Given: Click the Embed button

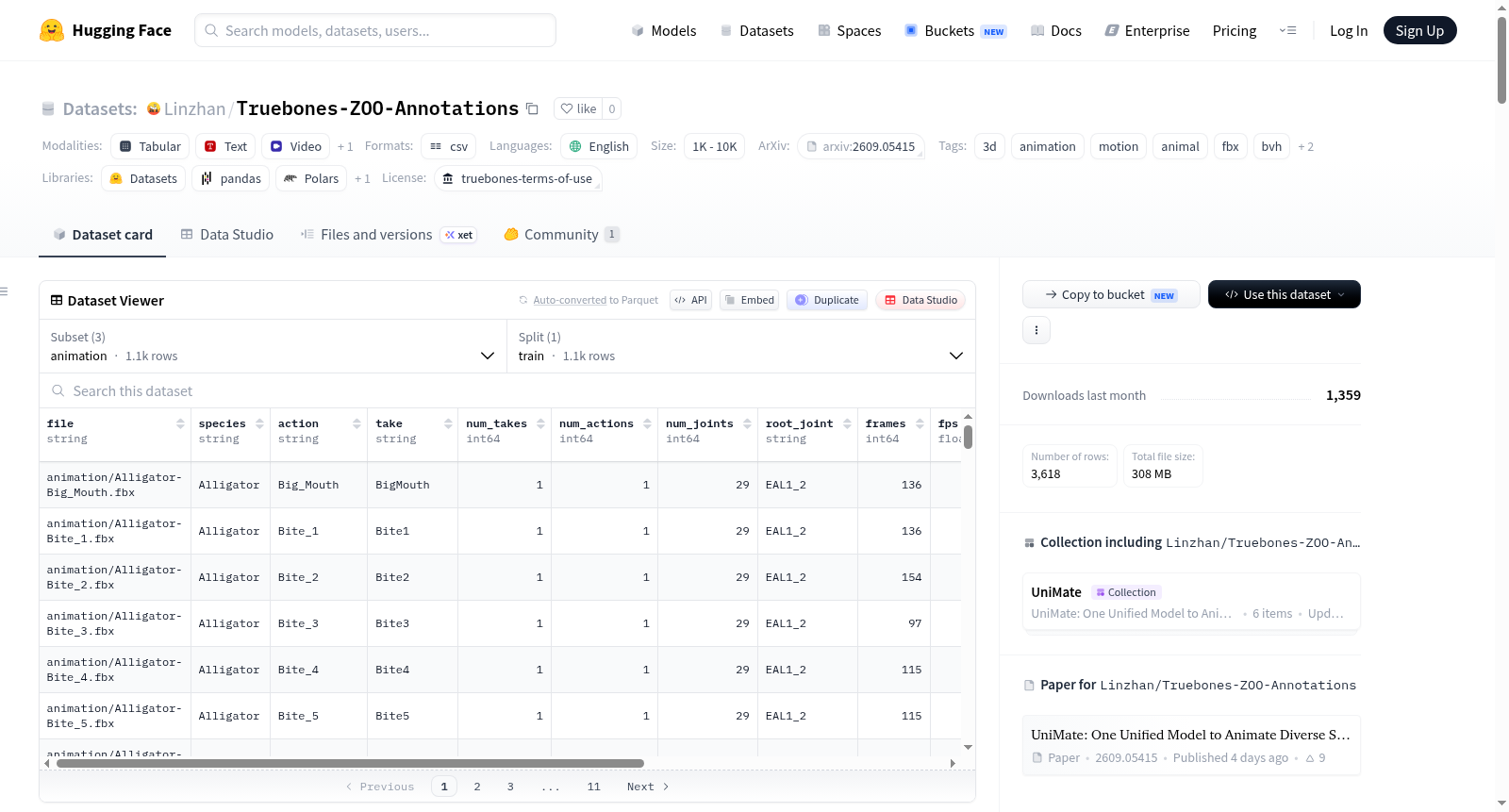Looking at the screenshot, I should click(x=750, y=300).
